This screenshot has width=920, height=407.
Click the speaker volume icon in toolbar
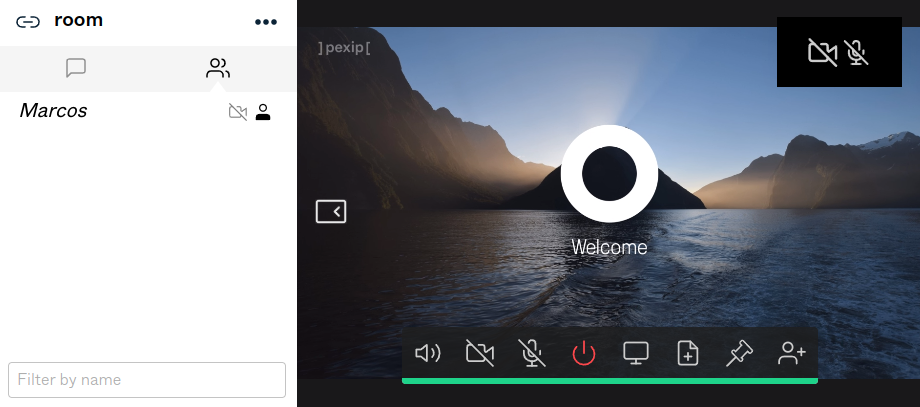tap(428, 353)
